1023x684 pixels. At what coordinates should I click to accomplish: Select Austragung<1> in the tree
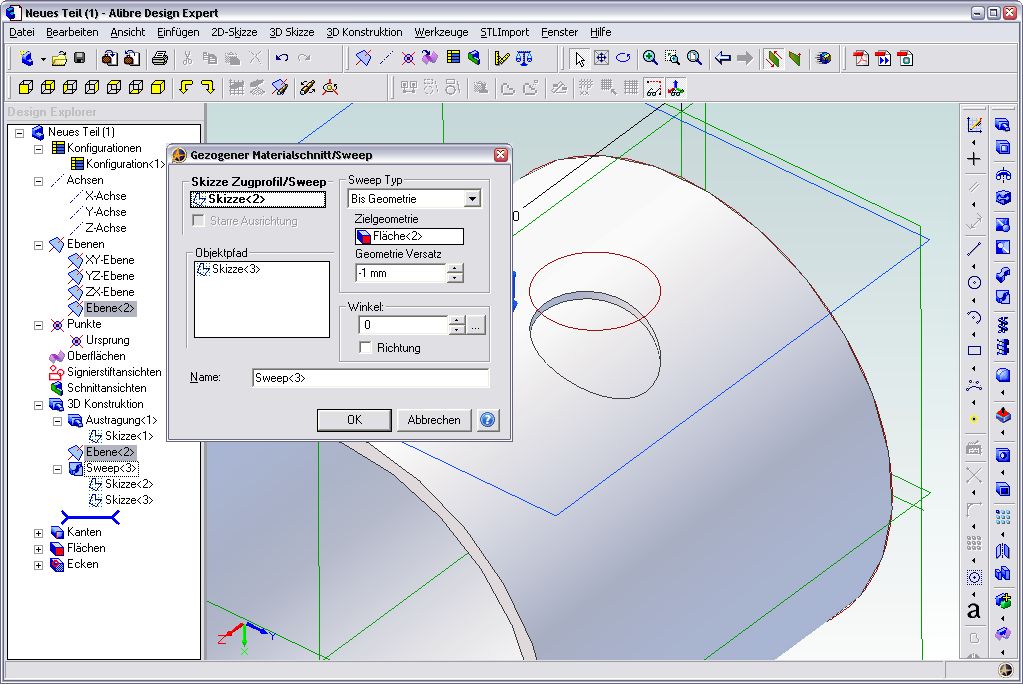[x=121, y=420]
